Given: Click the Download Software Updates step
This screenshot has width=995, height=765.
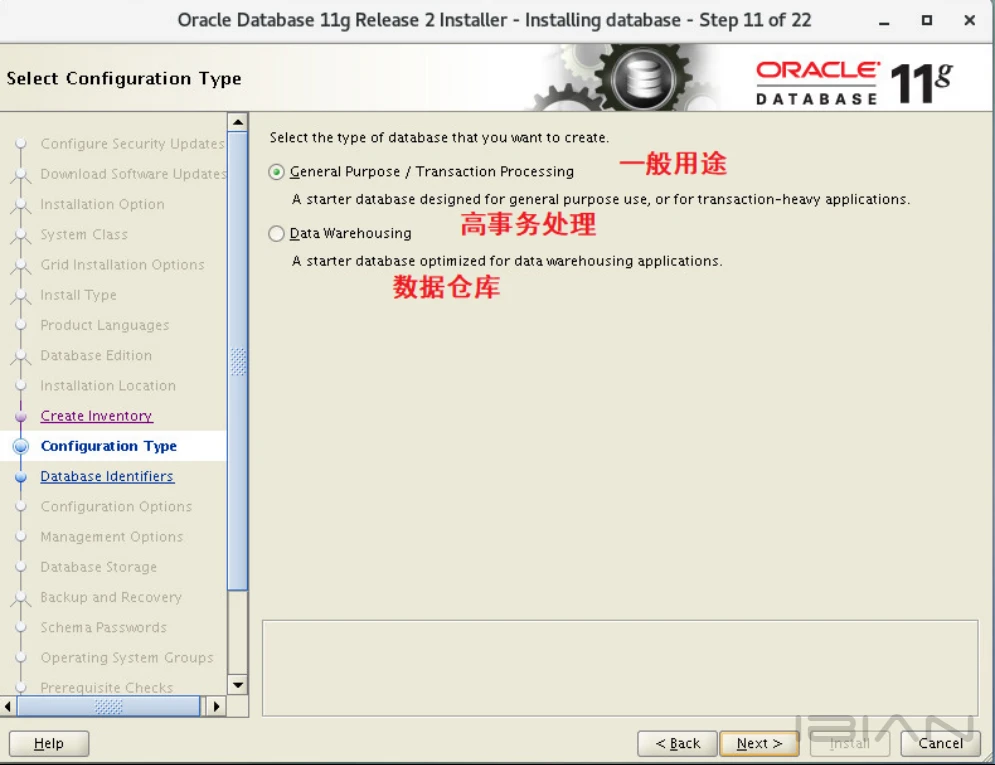Looking at the screenshot, I should click(133, 174).
